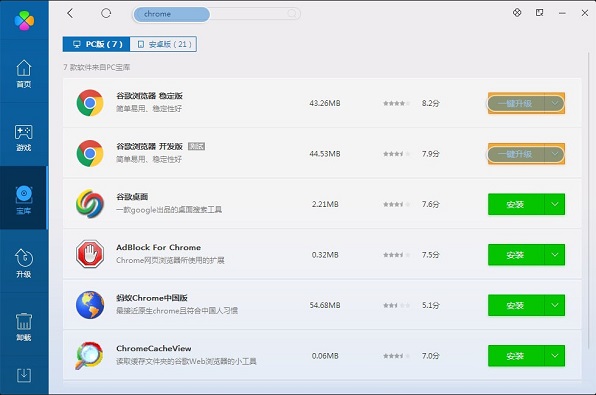Go to the 升级 upgrade section
Screen dimensions: 596x395
click(24, 263)
